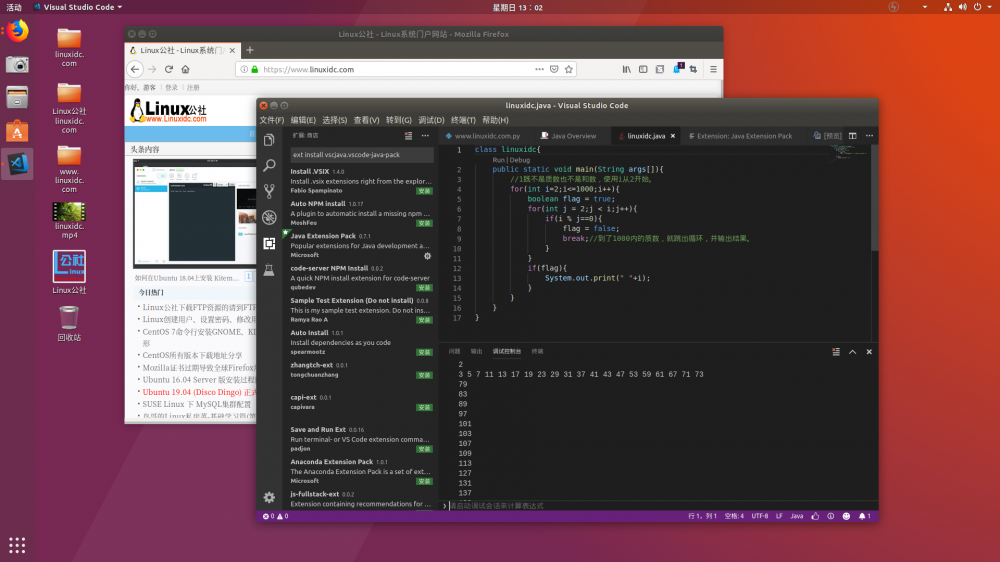Select the 终端 panel tab
The image size is (1000, 562).
point(537,352)
